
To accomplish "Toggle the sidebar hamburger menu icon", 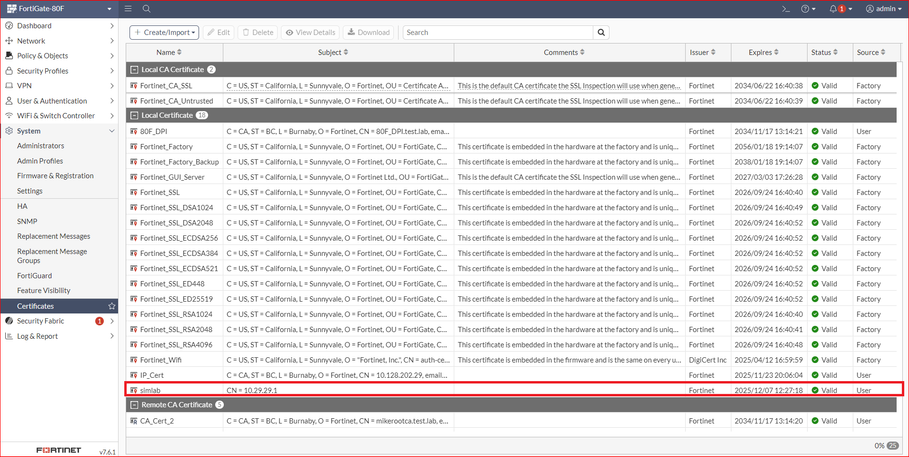I will pos(128,9).
